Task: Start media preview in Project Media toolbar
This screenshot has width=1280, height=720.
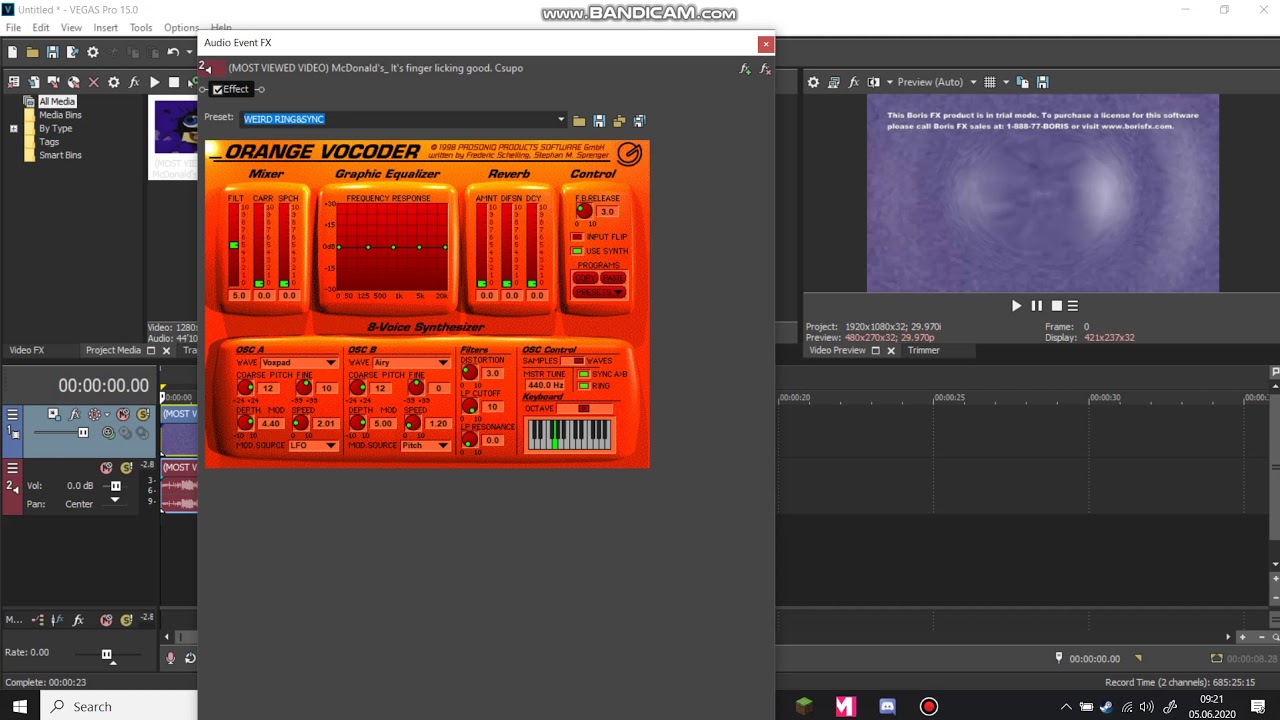Action: (154, 82)
